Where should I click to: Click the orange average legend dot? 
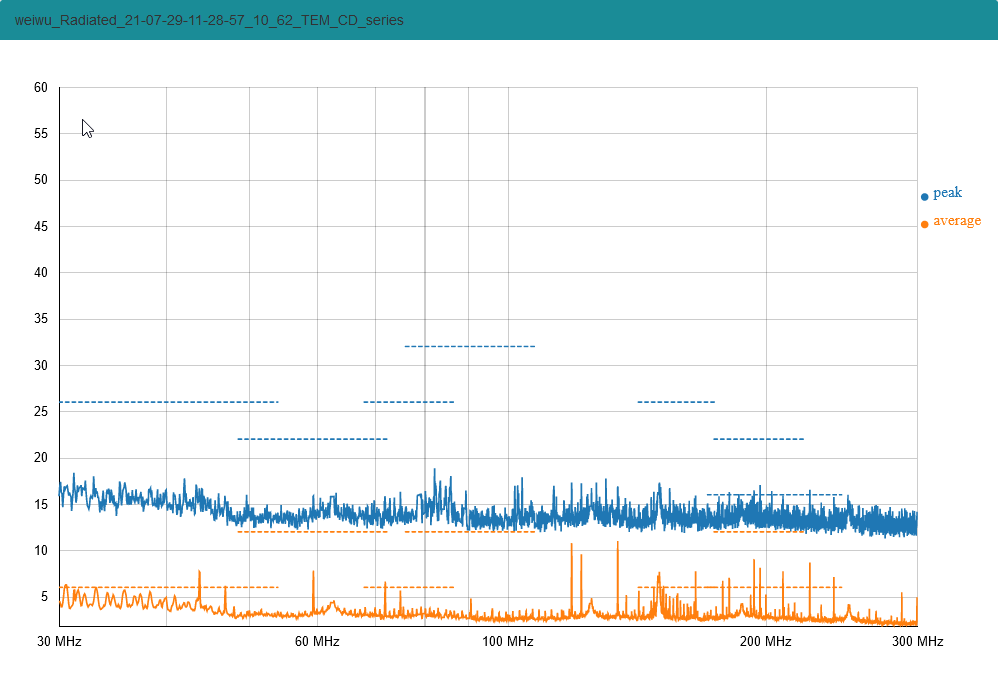point(924,224)
